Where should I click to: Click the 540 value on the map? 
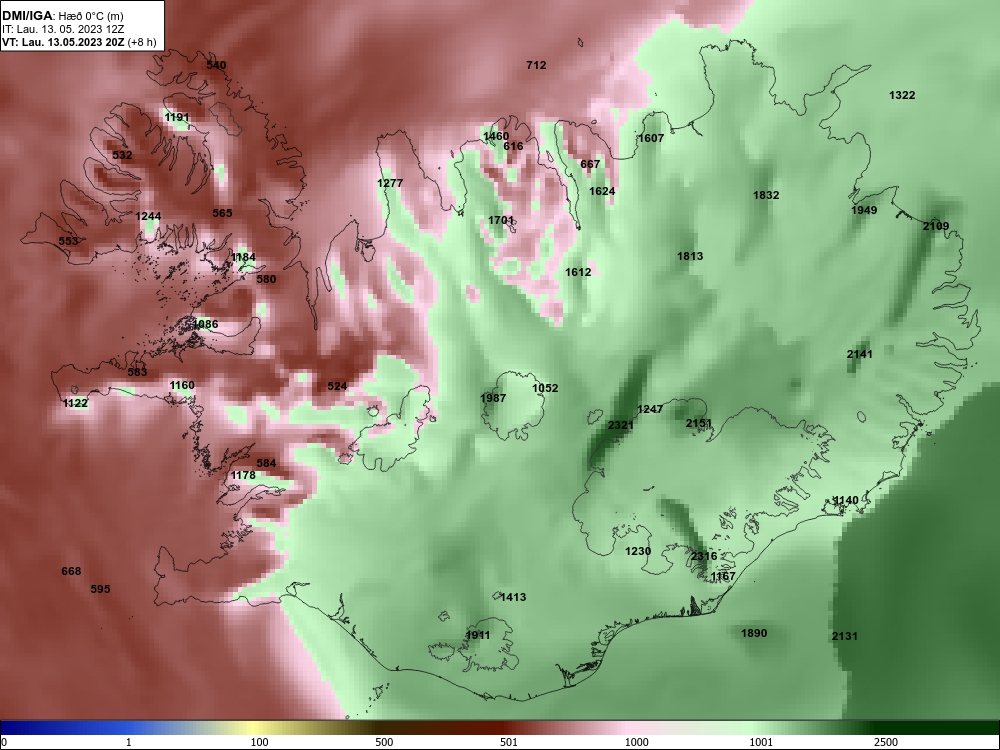[x=216, y=65]
